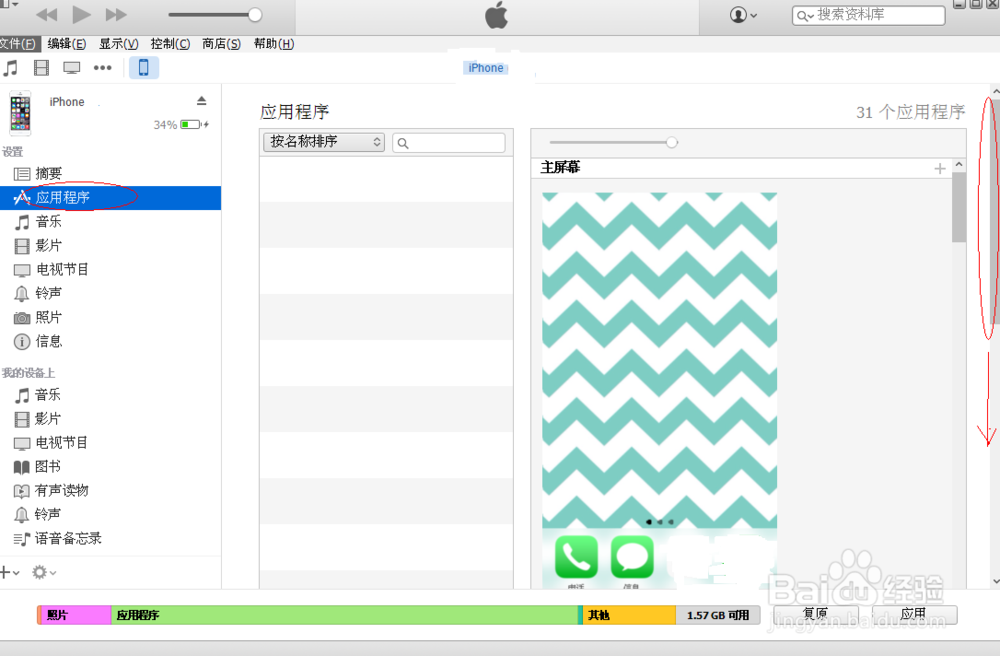This screenshot has width=1000, height=656.
Task: Select the iPhone device button in toolbar
Action: click(x=143, y=67)
